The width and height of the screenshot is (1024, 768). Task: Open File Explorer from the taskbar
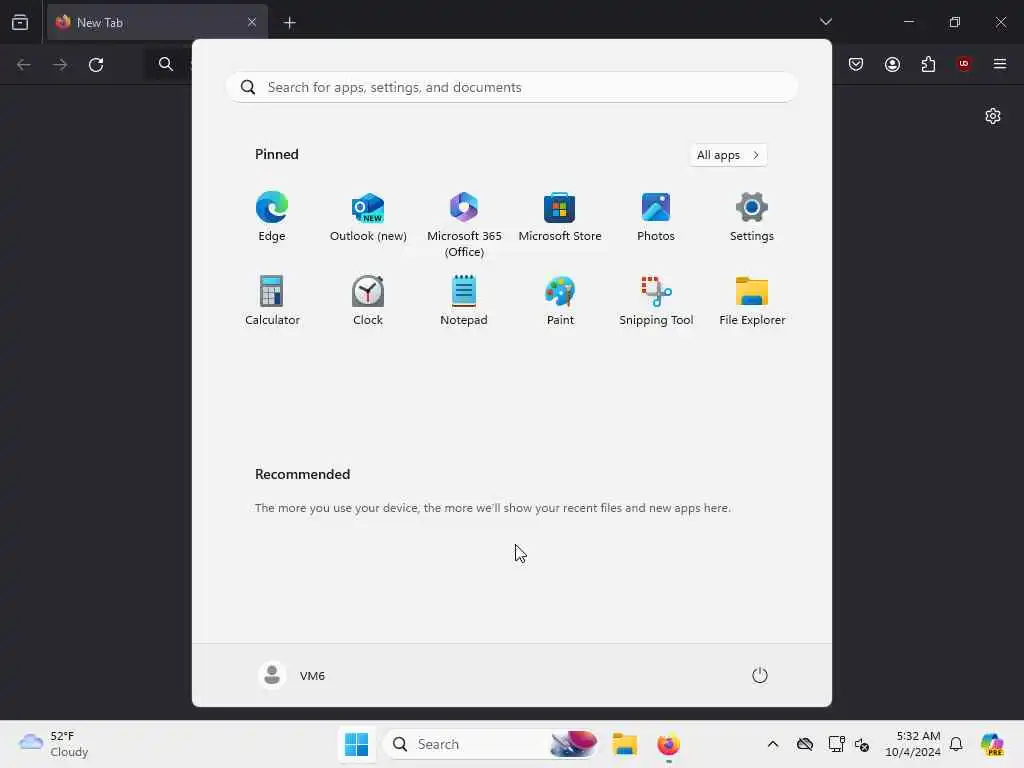[x=624, y=744]
